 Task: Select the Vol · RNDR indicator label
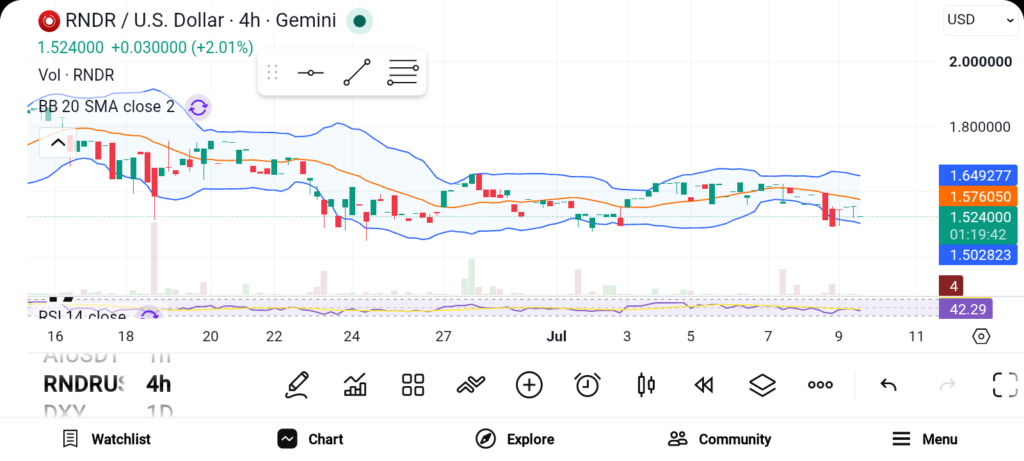click(76, 75)
